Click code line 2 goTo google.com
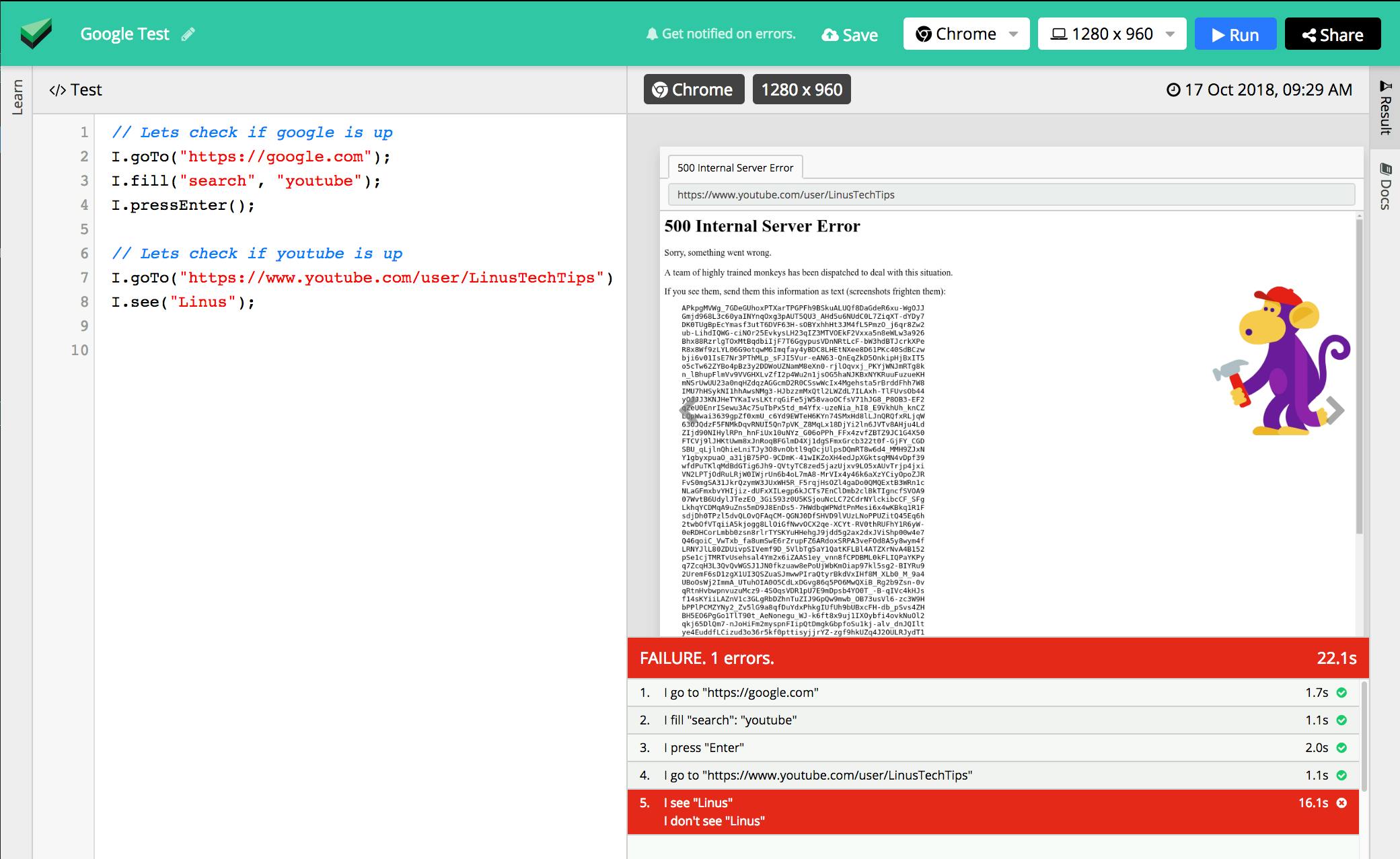Image resolution: width=1400 pixels, height=859 pixels. pos(251,157)
